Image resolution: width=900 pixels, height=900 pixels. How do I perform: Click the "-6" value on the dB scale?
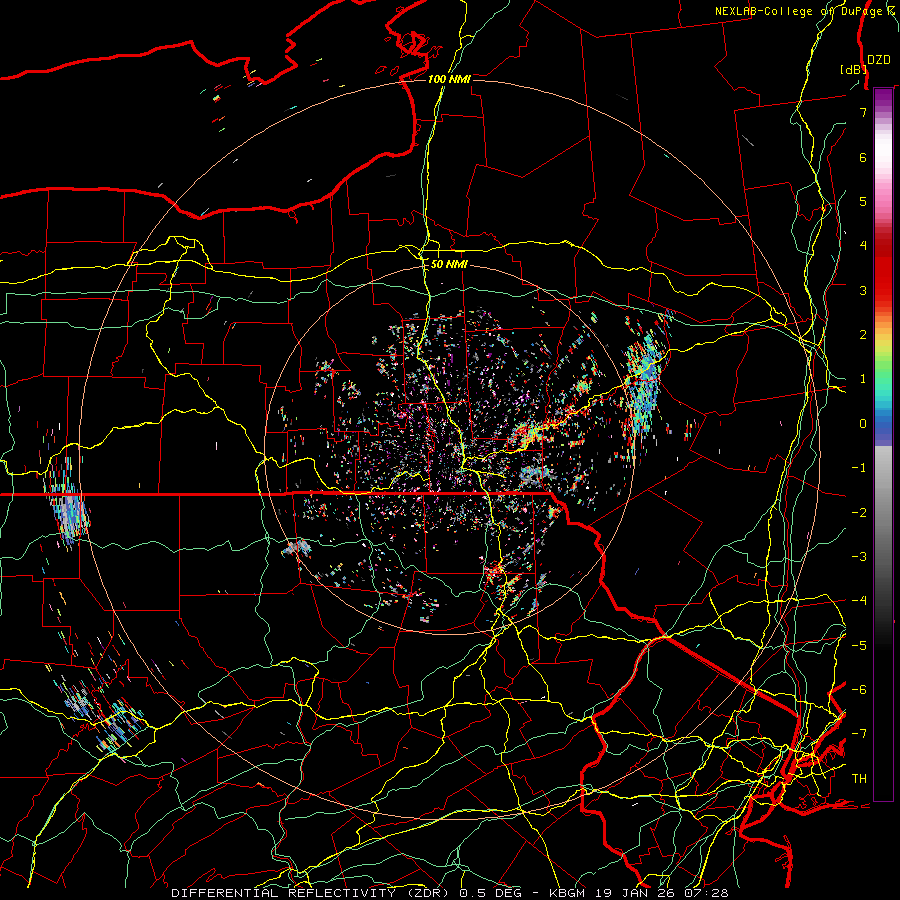coord(859,690)
